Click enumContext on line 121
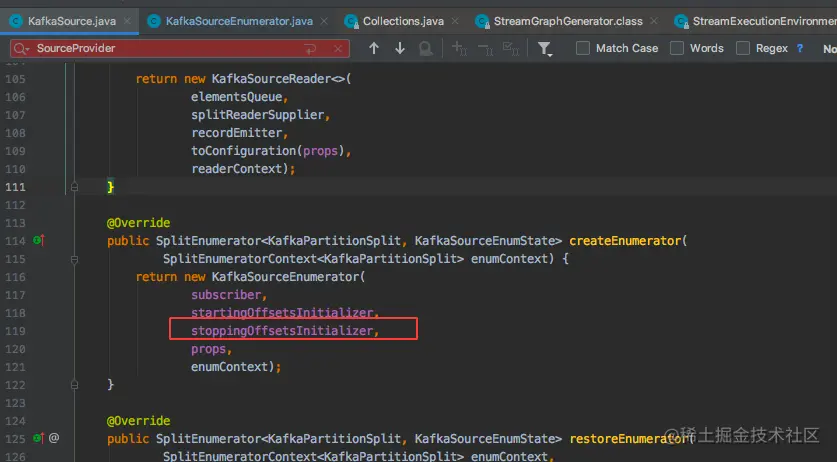 click(x=230, y=367)
